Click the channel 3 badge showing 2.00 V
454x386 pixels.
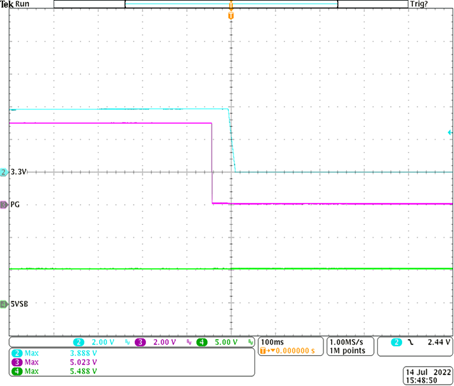(140, 342)
